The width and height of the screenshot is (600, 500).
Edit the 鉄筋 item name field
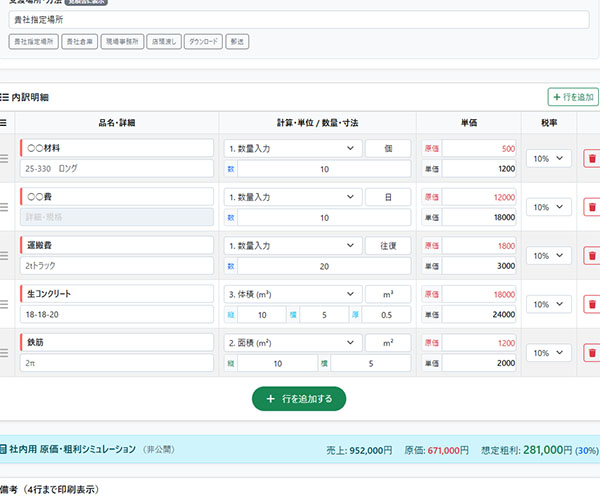pyautogui.click(x=117, y=342)
